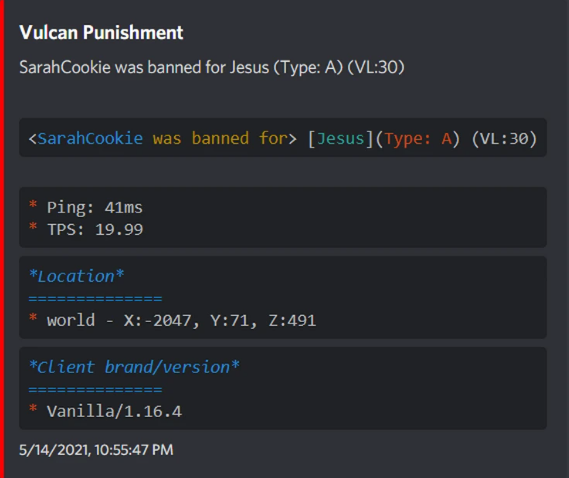Click the world coordinates X:-2047 line

(x=181, y=320)
